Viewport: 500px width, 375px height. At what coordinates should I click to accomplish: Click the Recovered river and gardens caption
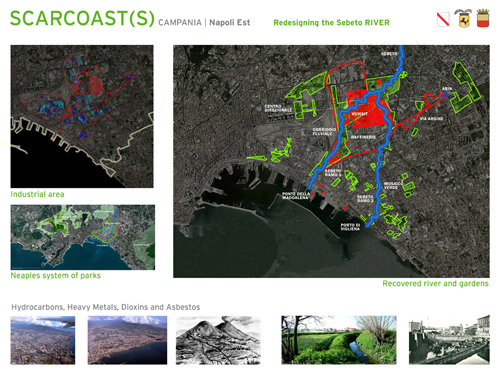click(x=435, y=284)
